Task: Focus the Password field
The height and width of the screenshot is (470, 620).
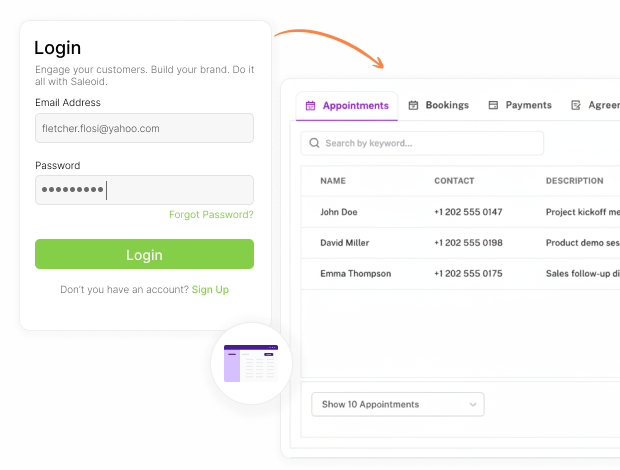Action: coord(144,190)
